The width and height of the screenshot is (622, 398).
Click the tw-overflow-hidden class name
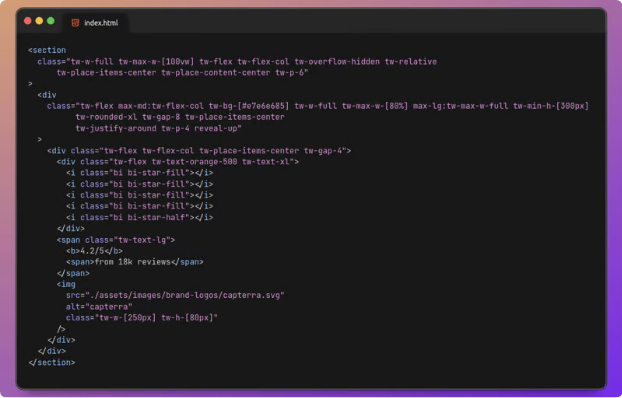[x=337, y=62]
